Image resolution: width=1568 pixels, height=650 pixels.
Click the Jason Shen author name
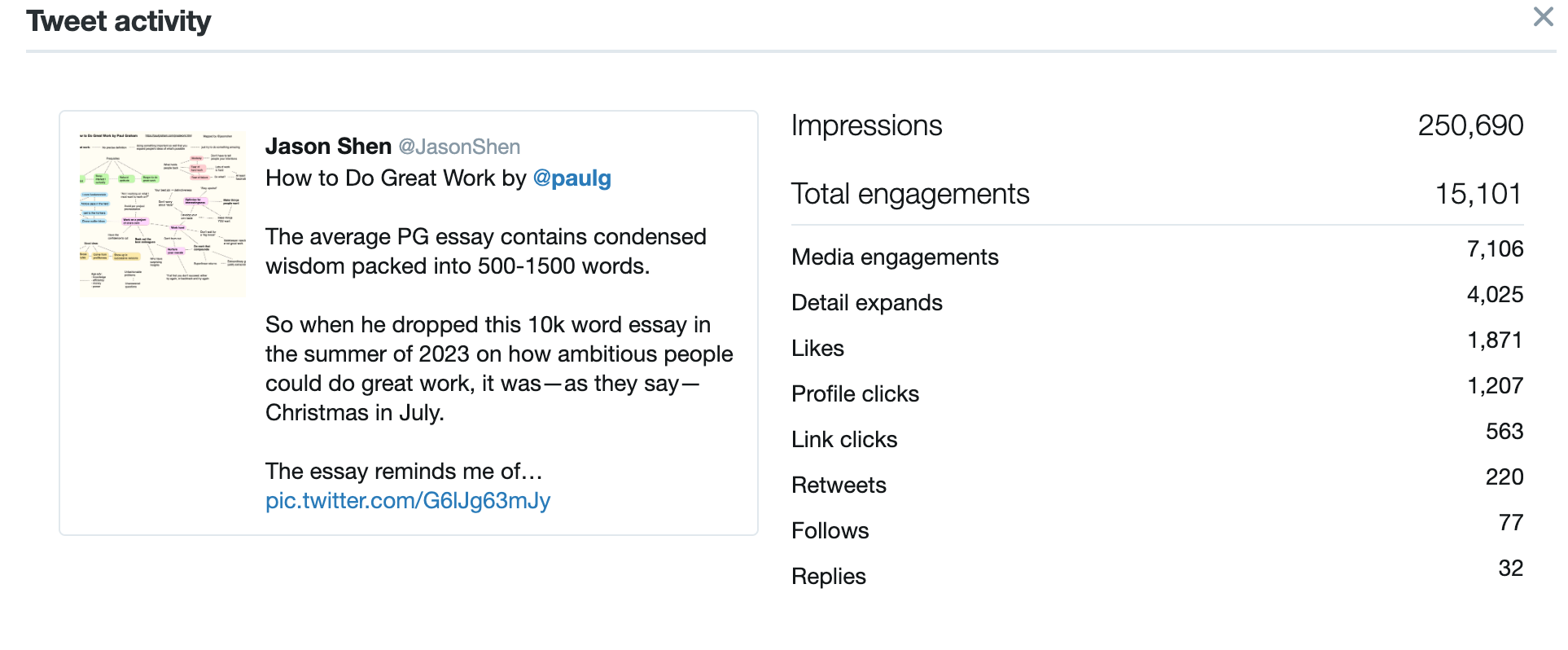tap(328, 147)
